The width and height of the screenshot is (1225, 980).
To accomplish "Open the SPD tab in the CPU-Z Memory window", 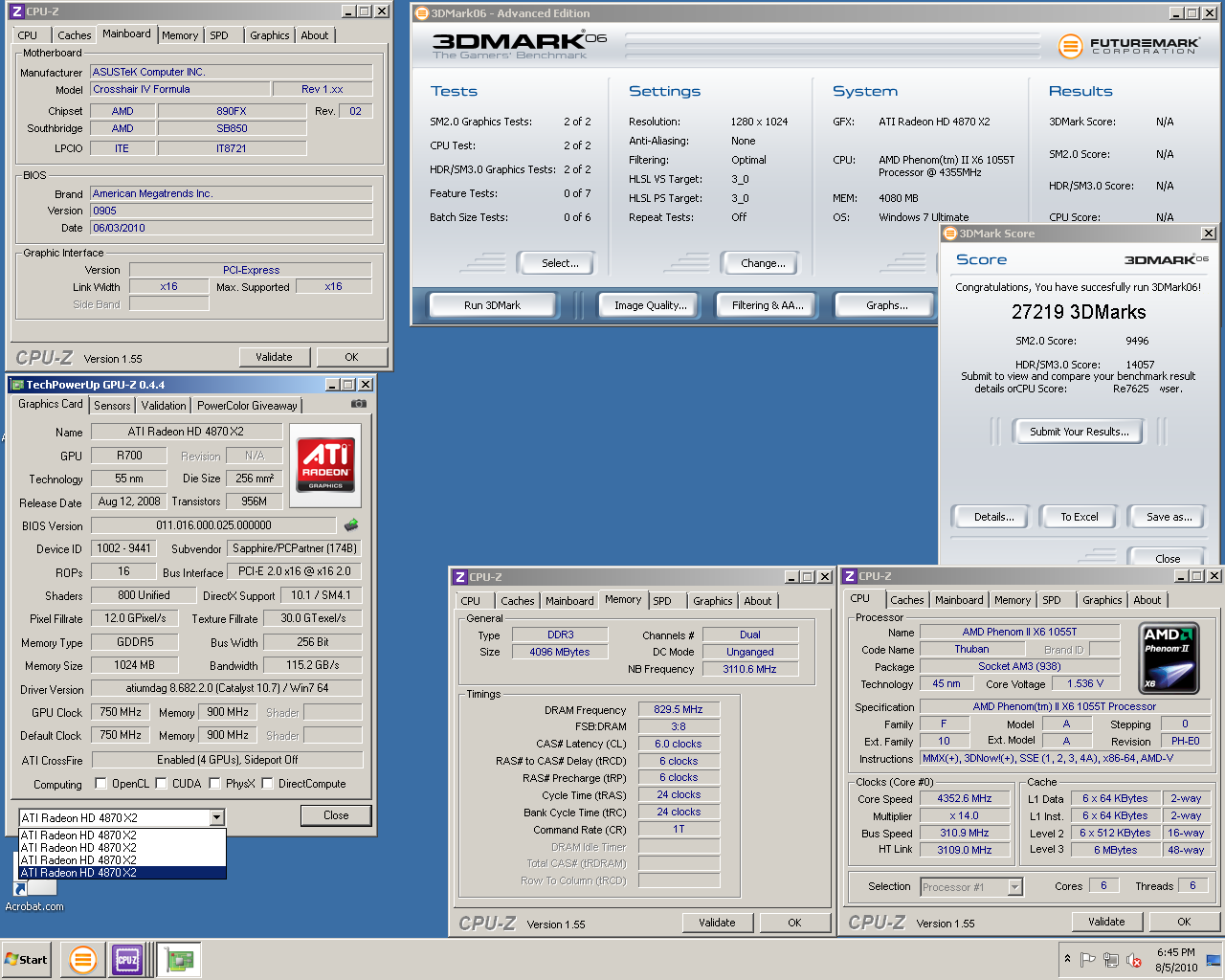I will (x=662, y=601).
